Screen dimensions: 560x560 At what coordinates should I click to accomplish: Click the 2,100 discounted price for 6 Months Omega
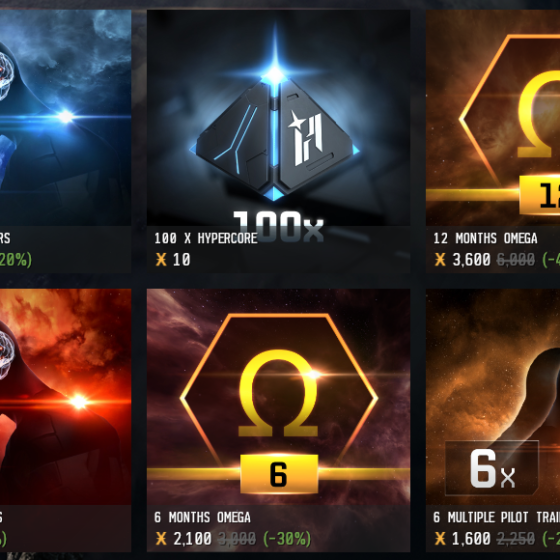192,539
